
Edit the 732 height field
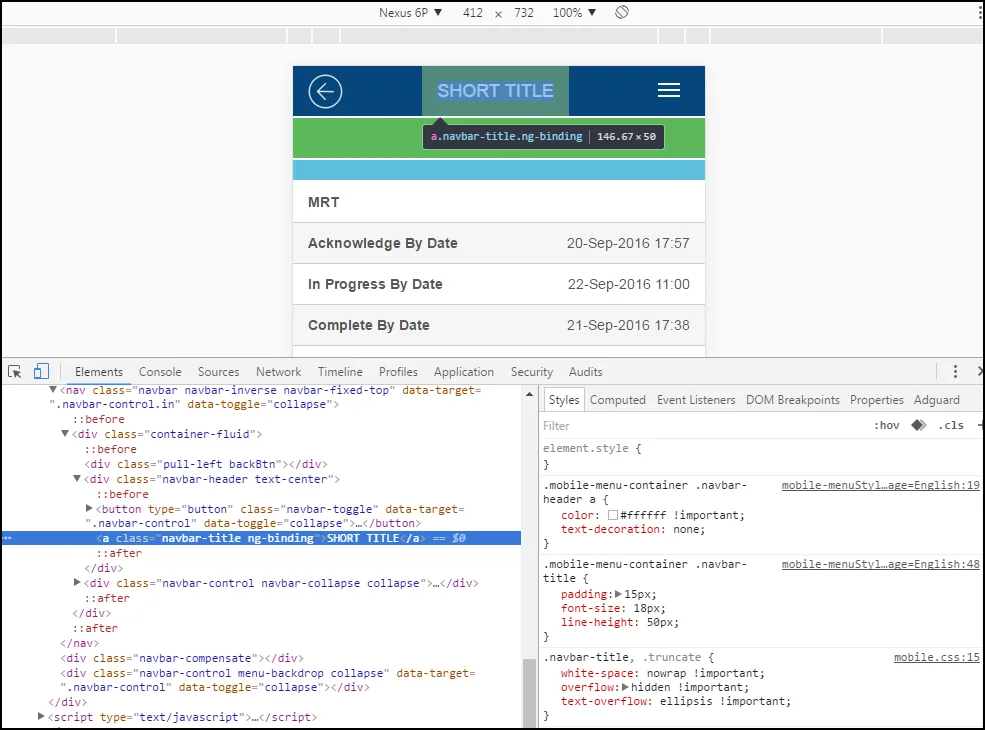point(523,13)
